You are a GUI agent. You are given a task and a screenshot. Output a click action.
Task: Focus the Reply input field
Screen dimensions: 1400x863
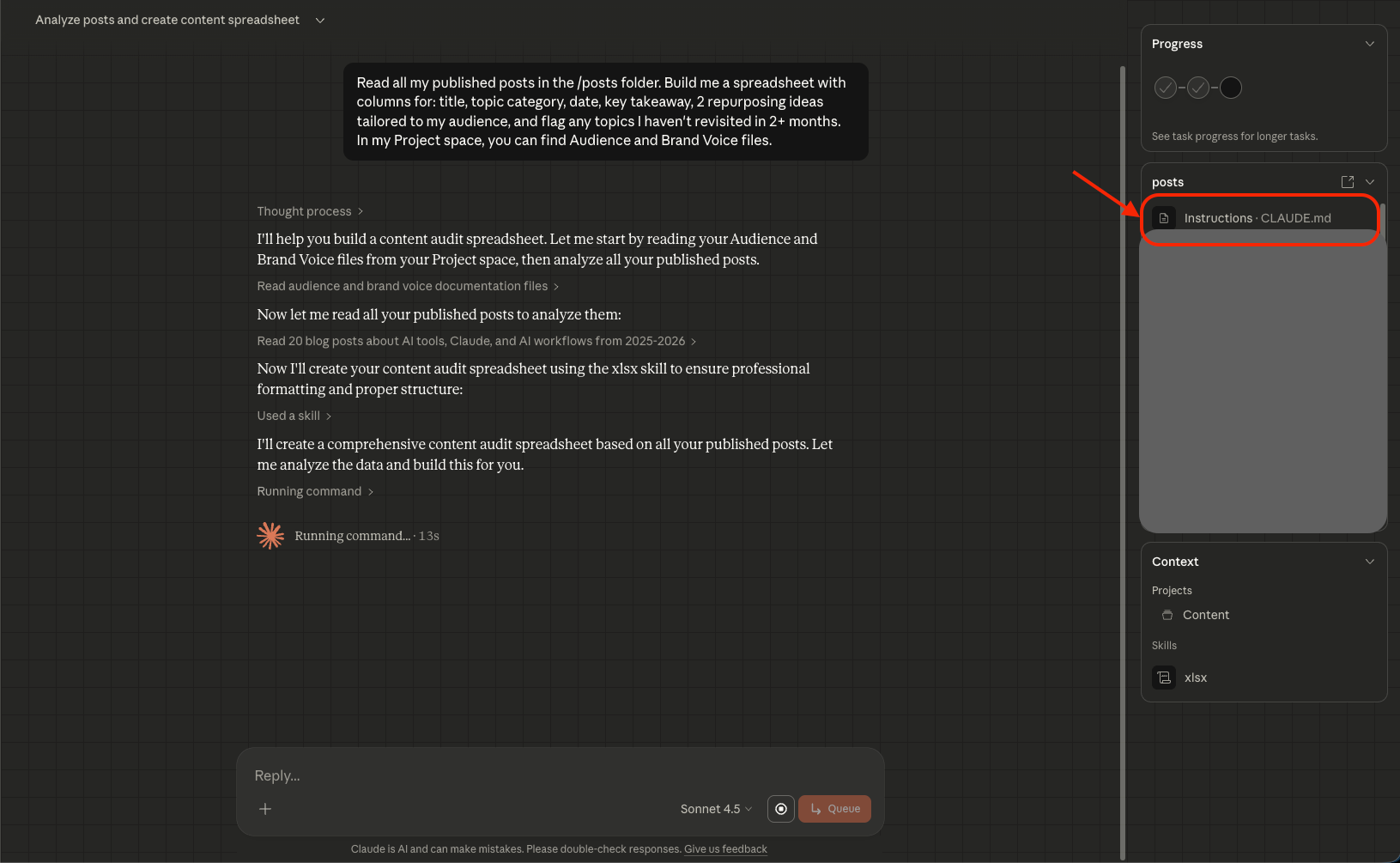coord(560,775)
